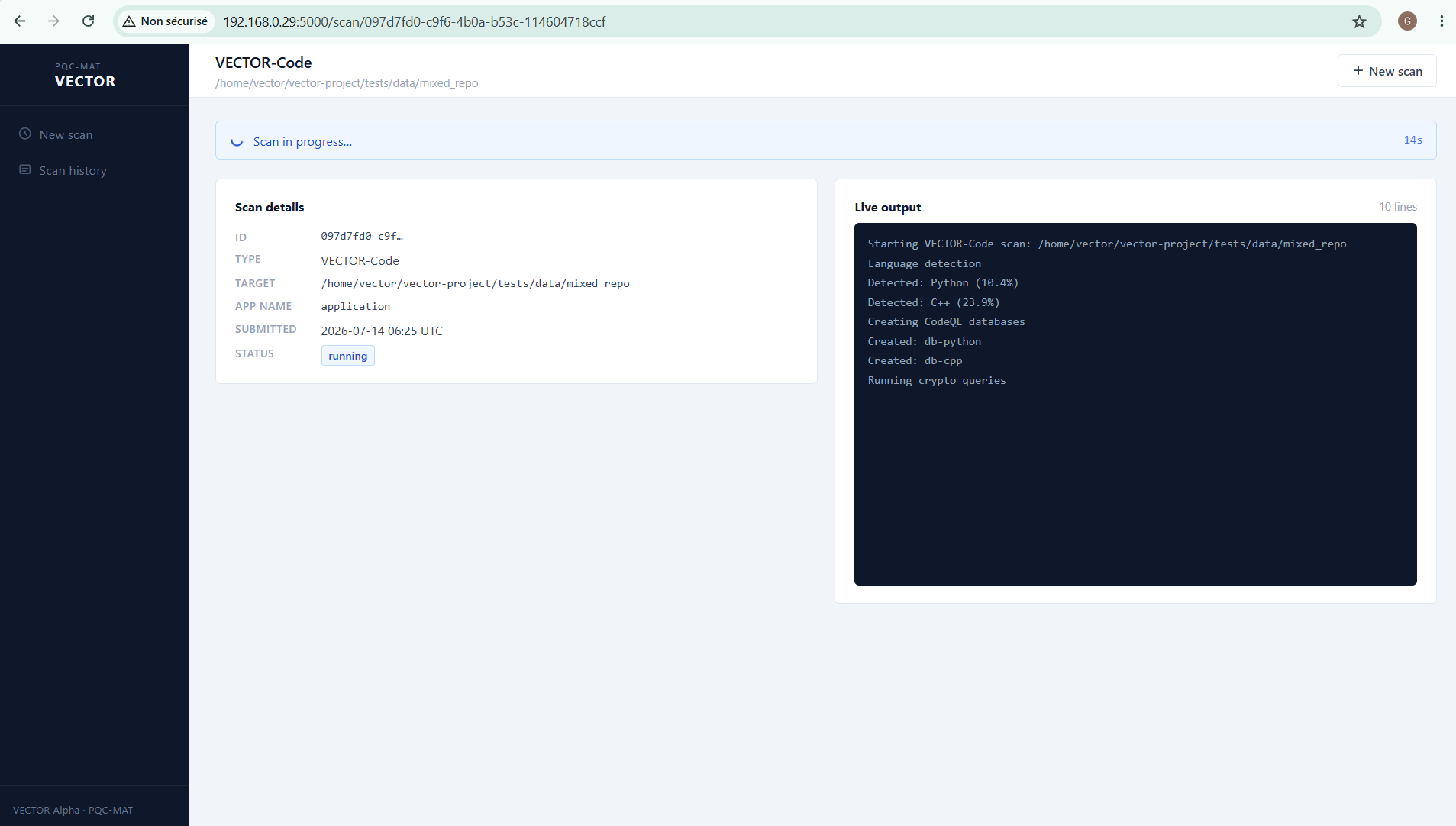Click the SUBMITTED field label

pyautogui.click(x=266, y=329)
